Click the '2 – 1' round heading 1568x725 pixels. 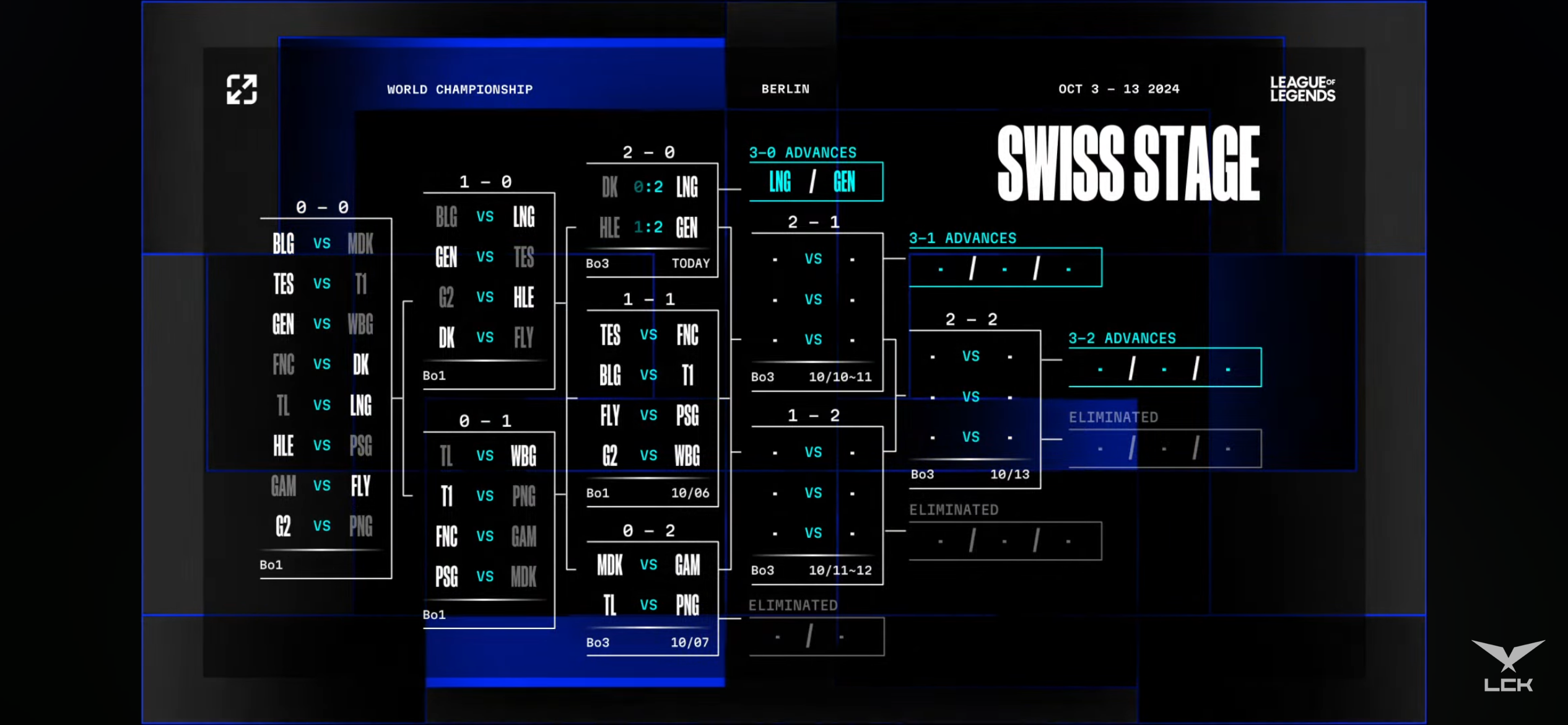[x=814, y=222]
